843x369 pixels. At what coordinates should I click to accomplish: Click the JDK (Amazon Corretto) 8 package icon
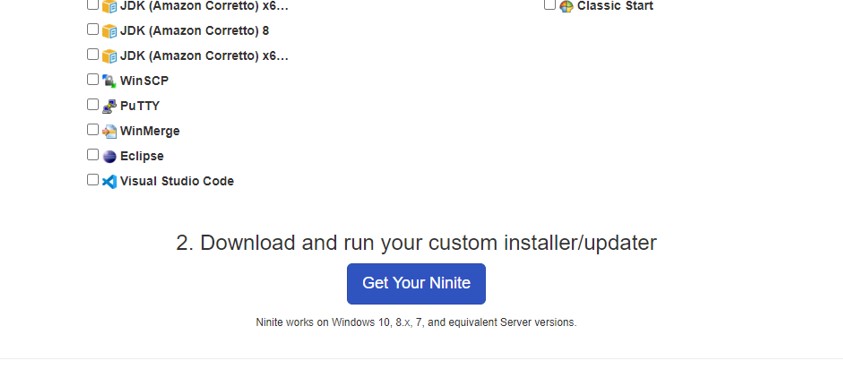point(109,31)
